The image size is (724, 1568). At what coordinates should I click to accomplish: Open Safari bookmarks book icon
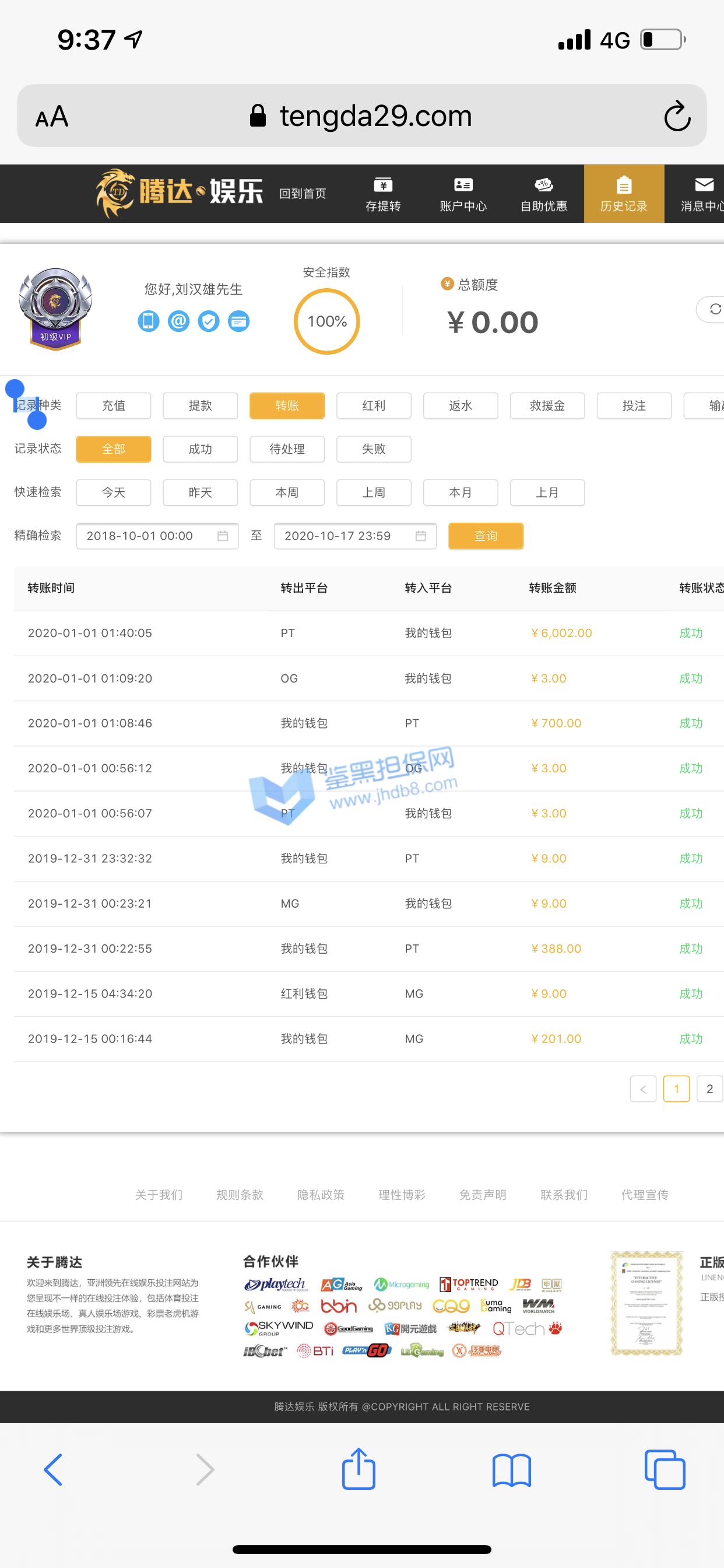511,1469
